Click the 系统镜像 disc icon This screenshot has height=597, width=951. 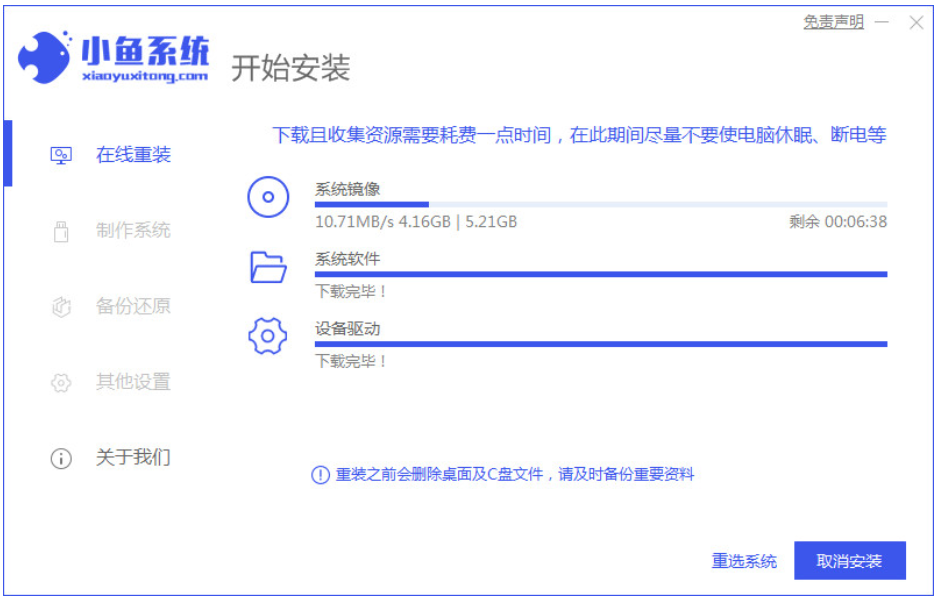pyautogui.click(x=266, y=196)
